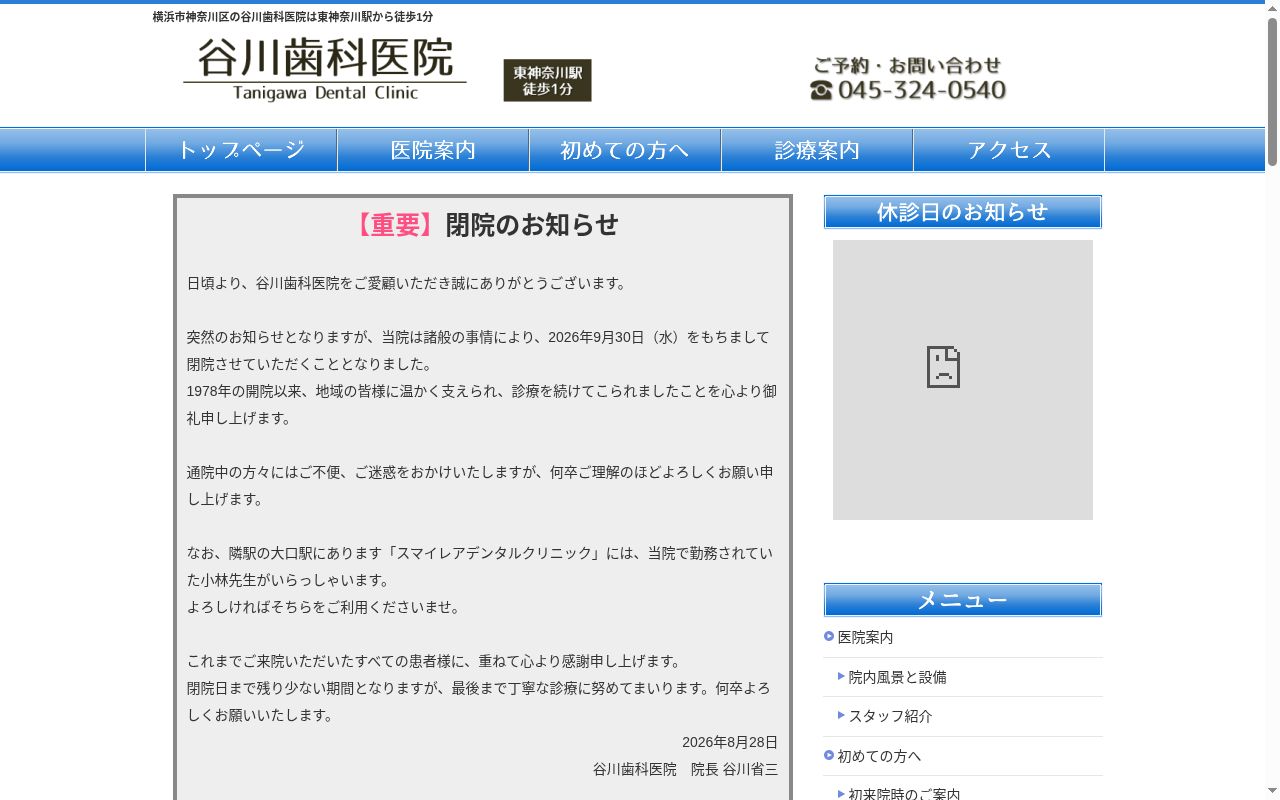Open the アクセス navigation tab
The image size is (1280, 800).
pos(1009,150)
